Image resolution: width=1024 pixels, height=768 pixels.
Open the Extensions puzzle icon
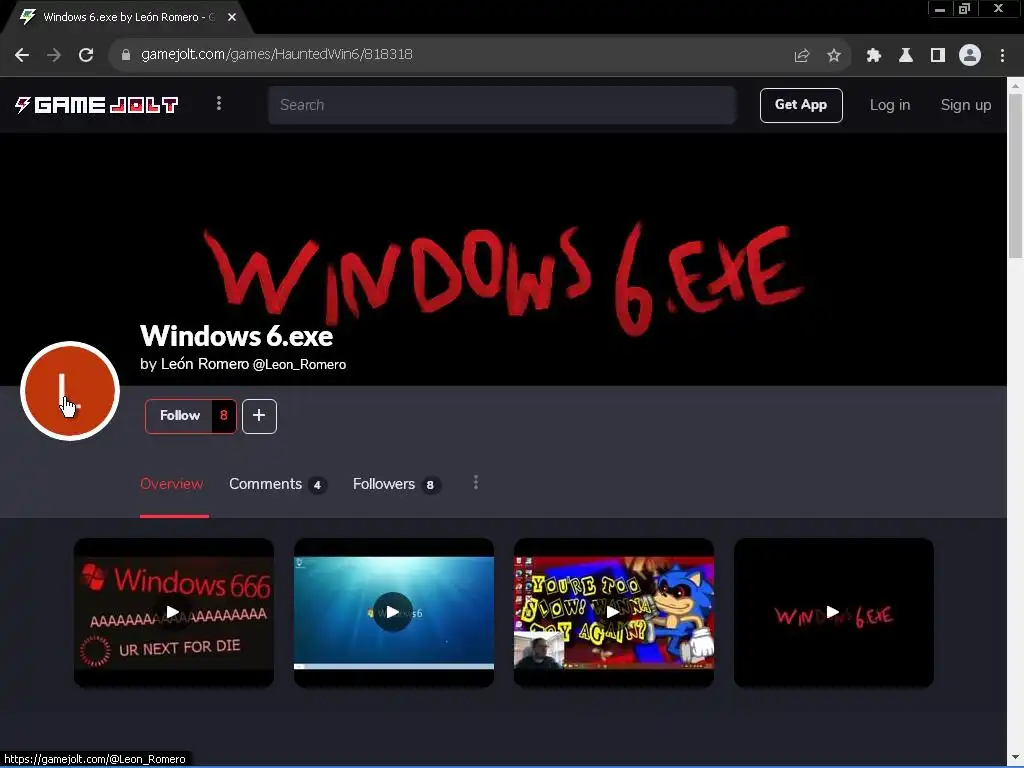tap(873, 55)
